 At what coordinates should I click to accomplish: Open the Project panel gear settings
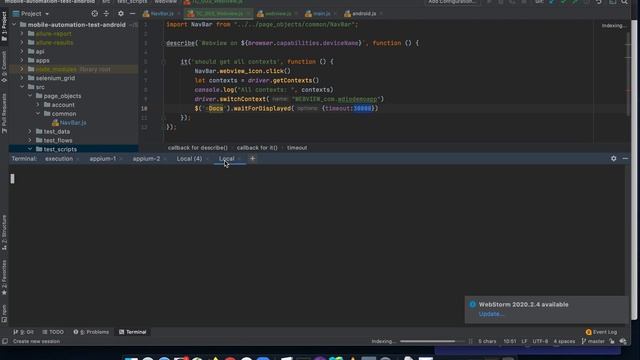pos(121,13)
